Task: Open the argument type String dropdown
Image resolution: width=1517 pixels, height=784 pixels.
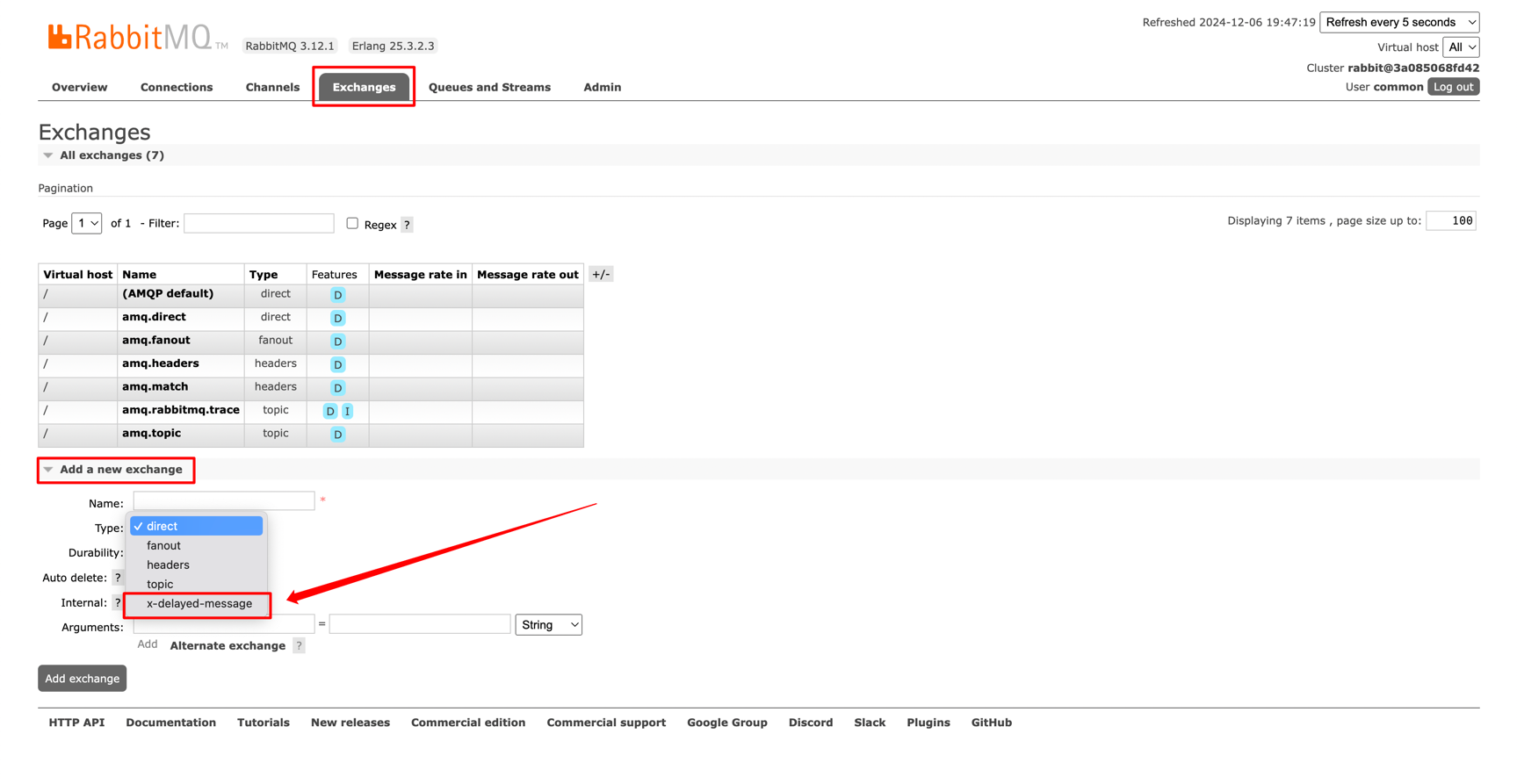Action: click(548, 625)
